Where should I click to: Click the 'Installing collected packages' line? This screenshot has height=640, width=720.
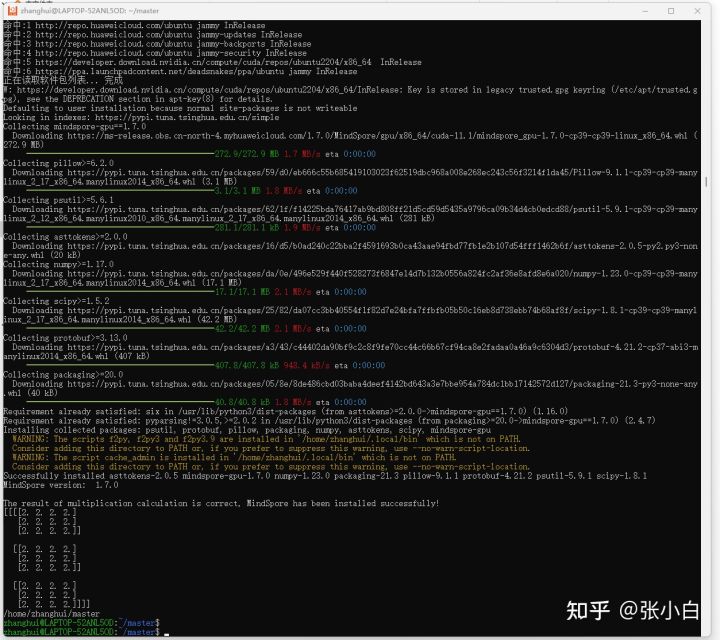point(247,430)
